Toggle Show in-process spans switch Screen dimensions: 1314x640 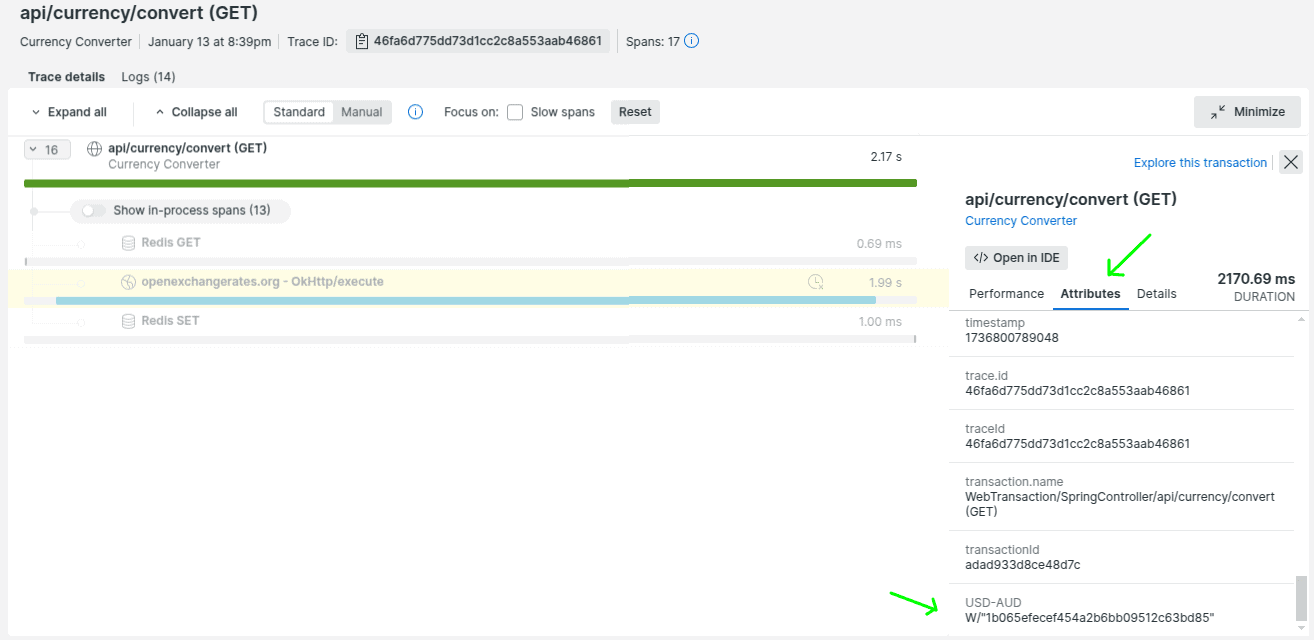[94, 211]
